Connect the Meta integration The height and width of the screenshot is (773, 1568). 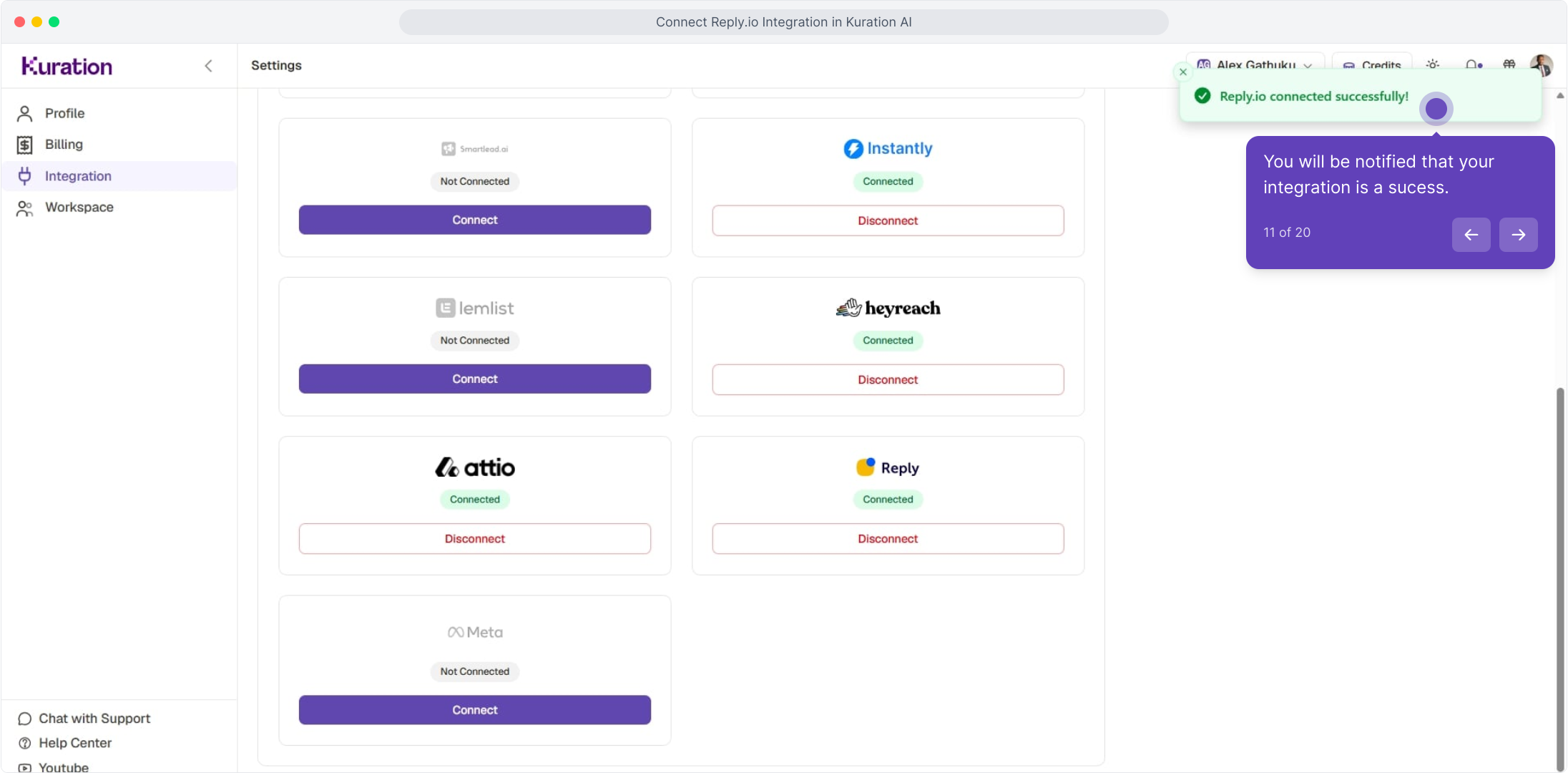[475, 710]
